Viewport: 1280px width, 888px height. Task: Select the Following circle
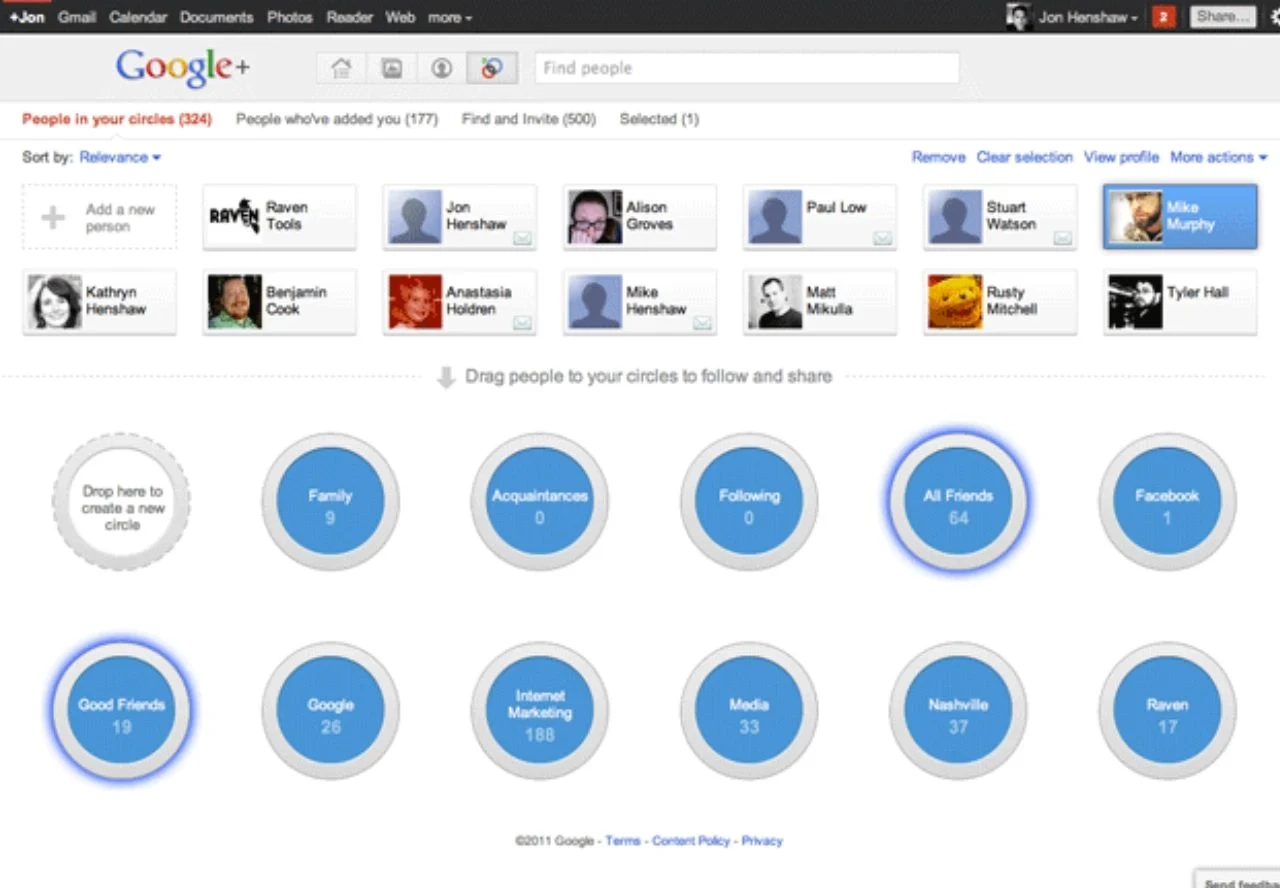(x=749, y=502)
